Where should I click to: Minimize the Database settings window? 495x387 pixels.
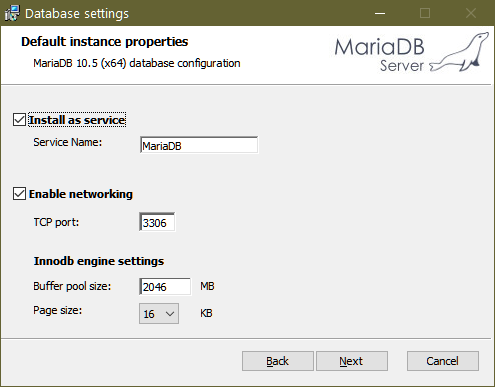tap(380, 13)
